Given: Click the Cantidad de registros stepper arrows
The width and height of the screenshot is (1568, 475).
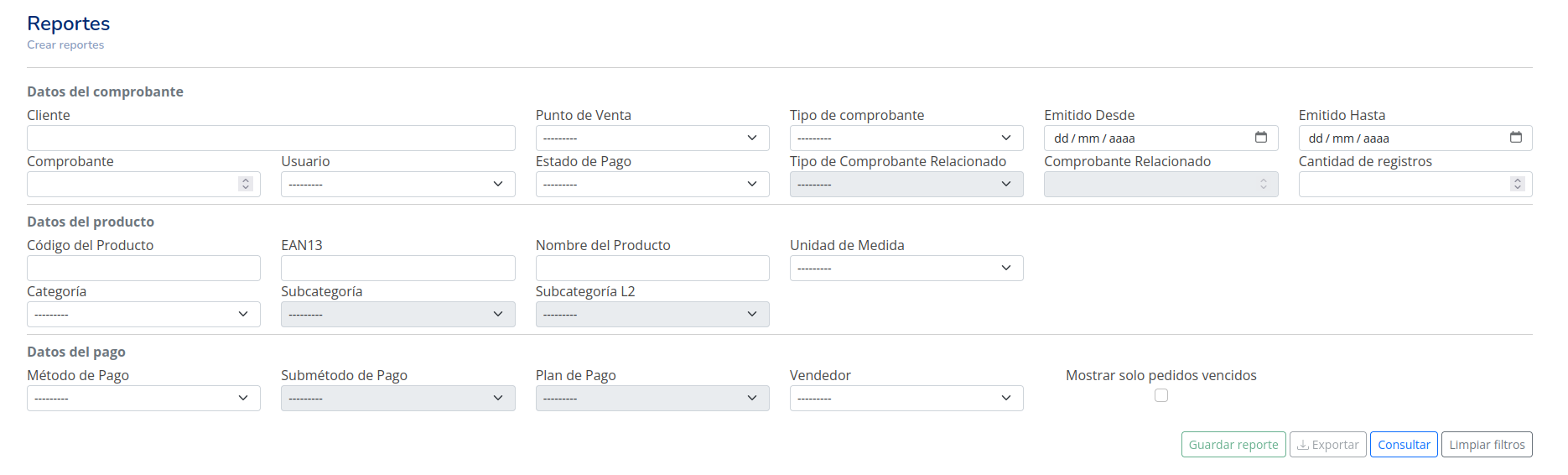Looking at the screenshot, I should (x=1517, y=184).
